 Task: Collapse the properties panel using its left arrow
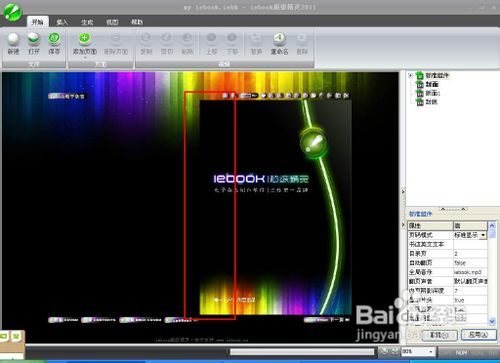[403, 225]
